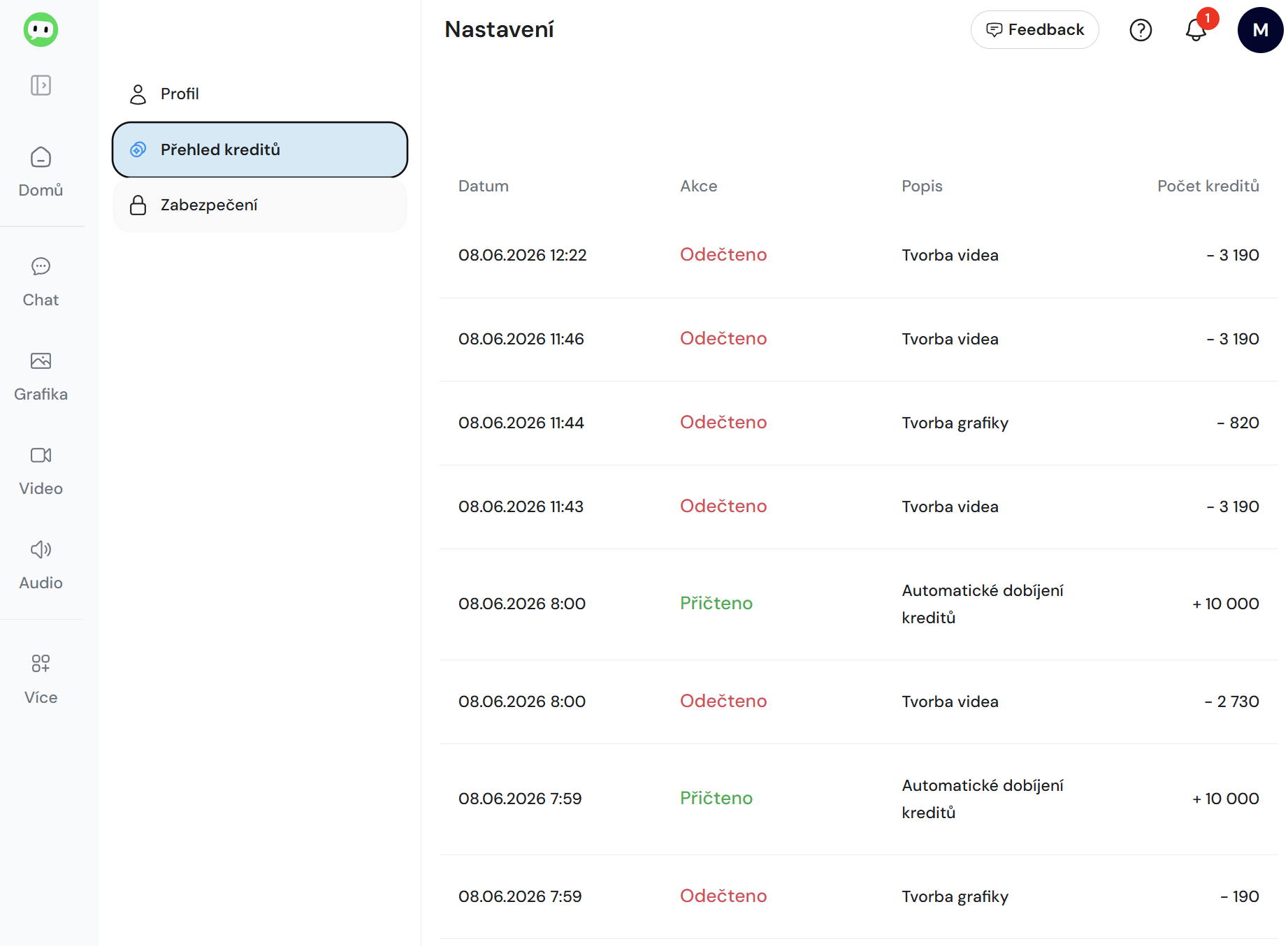Open the M user avatar menu
This screenshot has width=1288, height=946.
[x=1260, y=30]
